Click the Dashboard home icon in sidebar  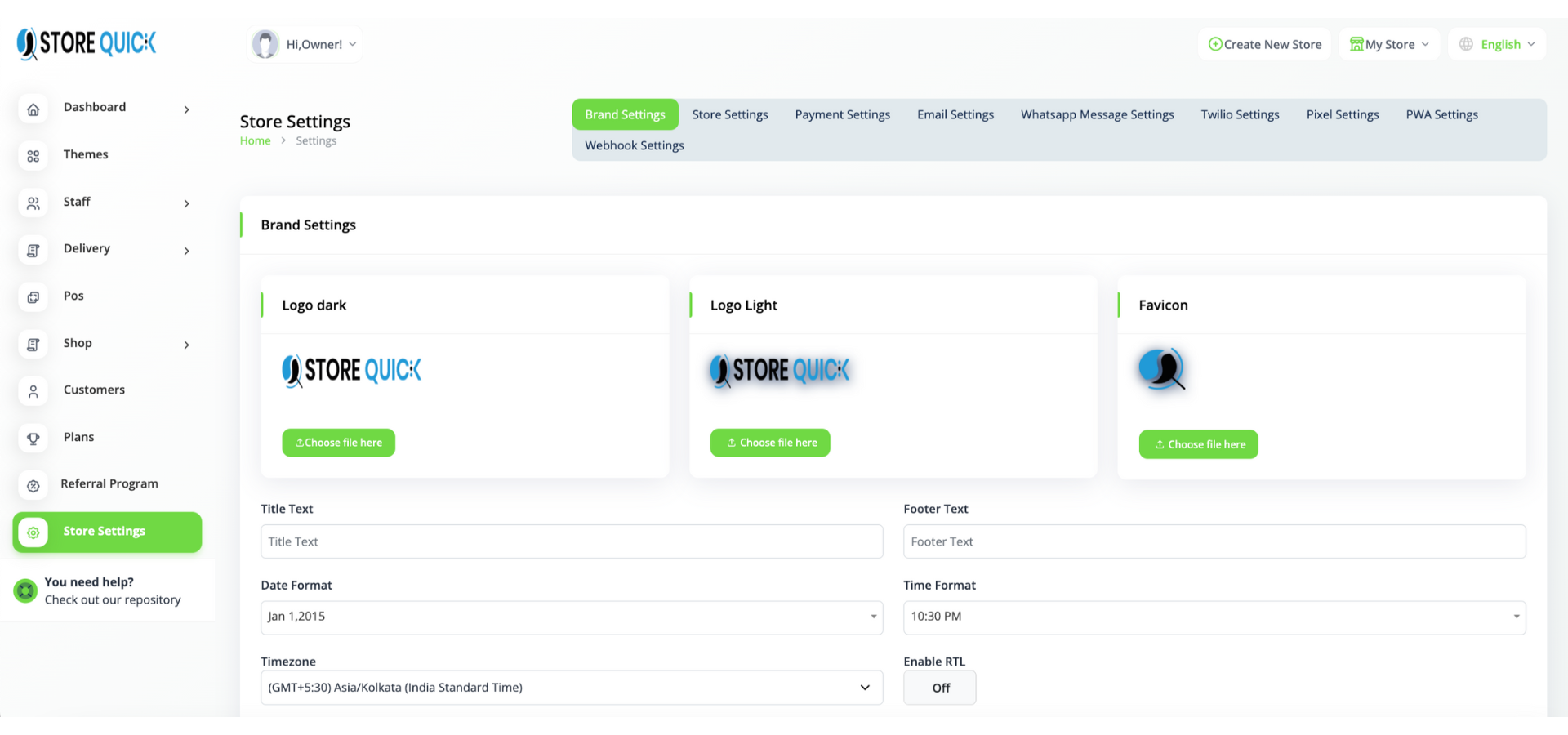[33, 109]
